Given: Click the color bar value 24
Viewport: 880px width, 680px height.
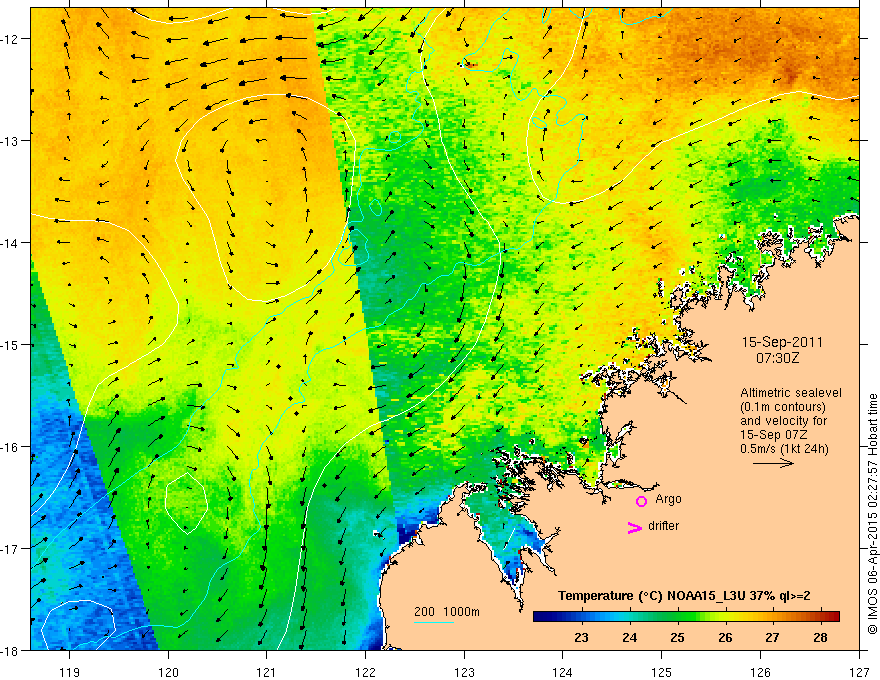Looking at the screenshot, I should (630, 638).
